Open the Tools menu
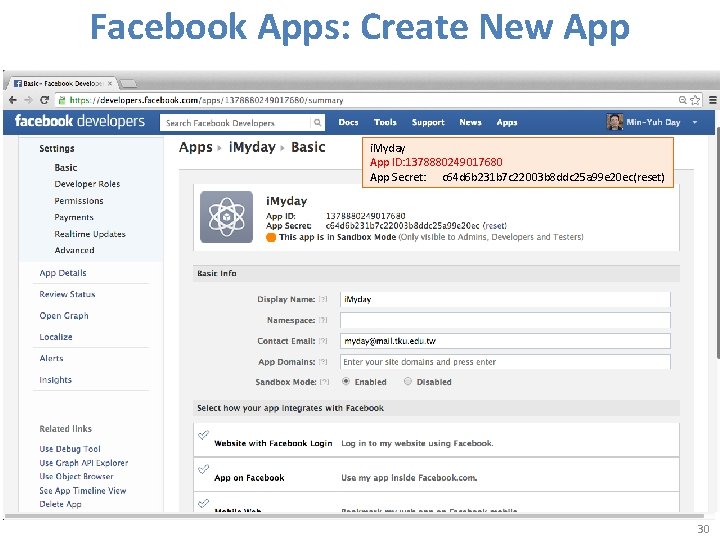 click(385, 123)
